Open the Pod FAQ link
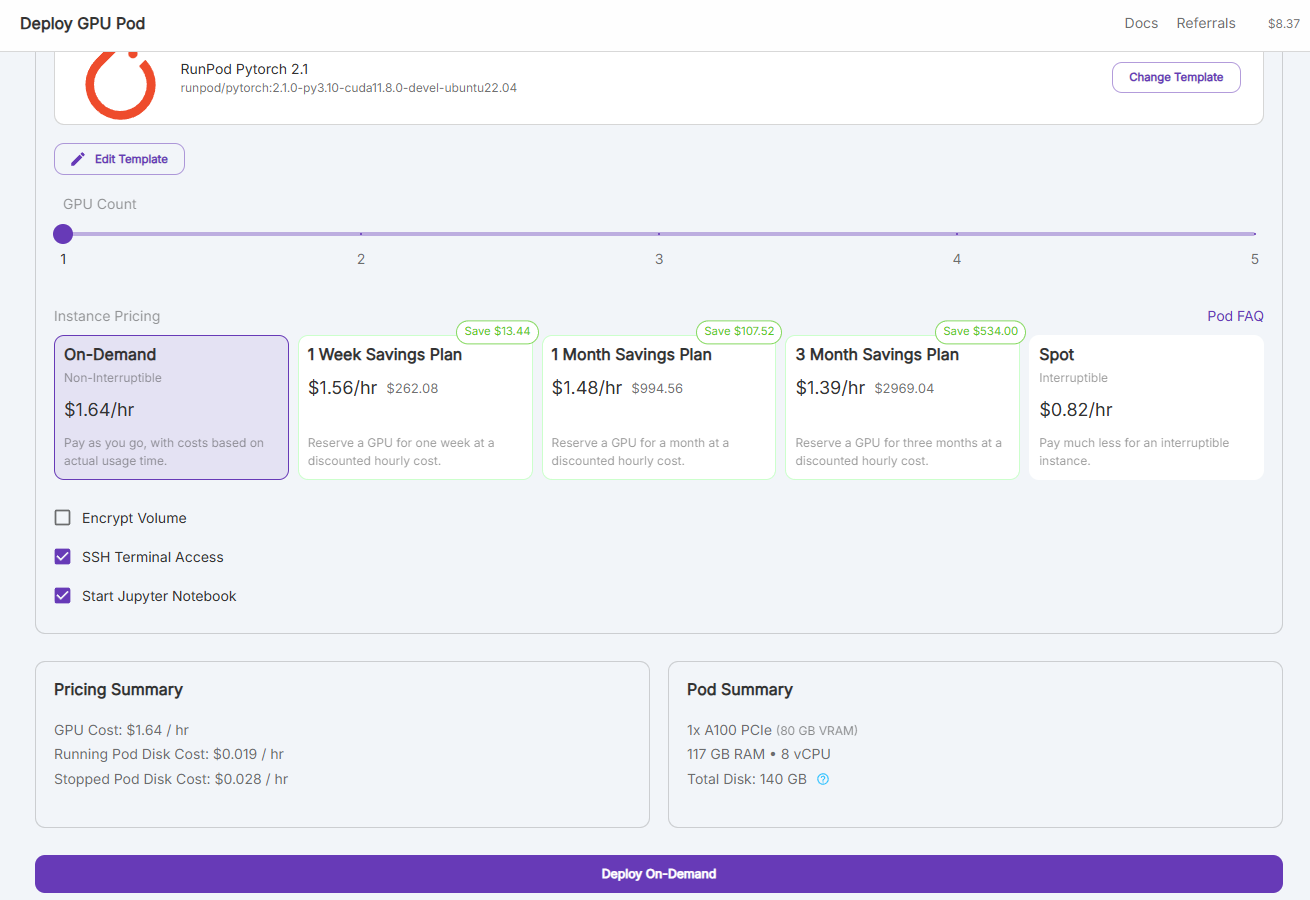Viewport: 1310px width, 900px height. click(x=1235, y=316)
